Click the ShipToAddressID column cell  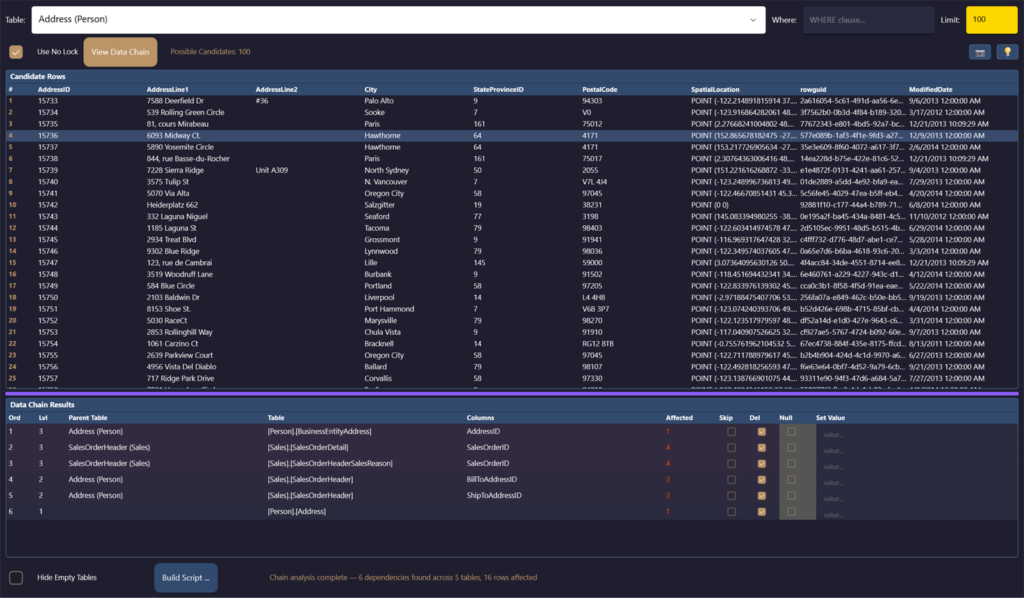point(494,496)
